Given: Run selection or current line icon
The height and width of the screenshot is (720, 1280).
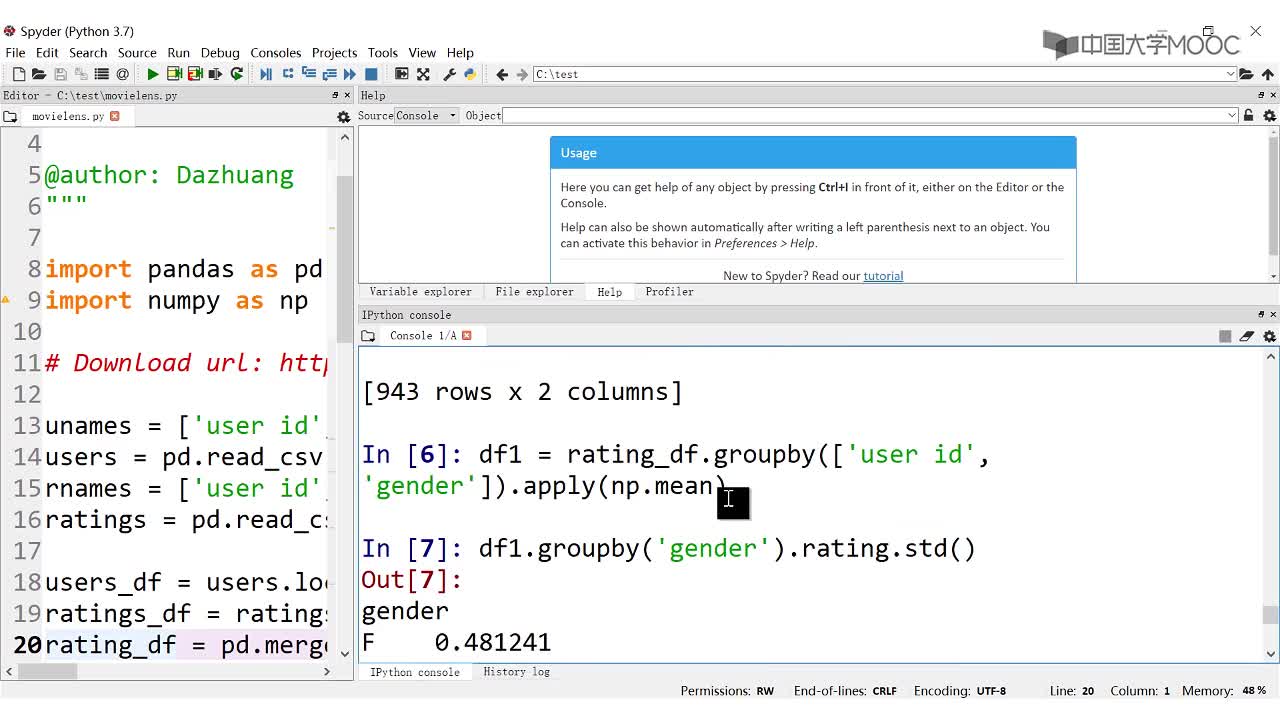Looking at the screenshot, I should point(216,74).
